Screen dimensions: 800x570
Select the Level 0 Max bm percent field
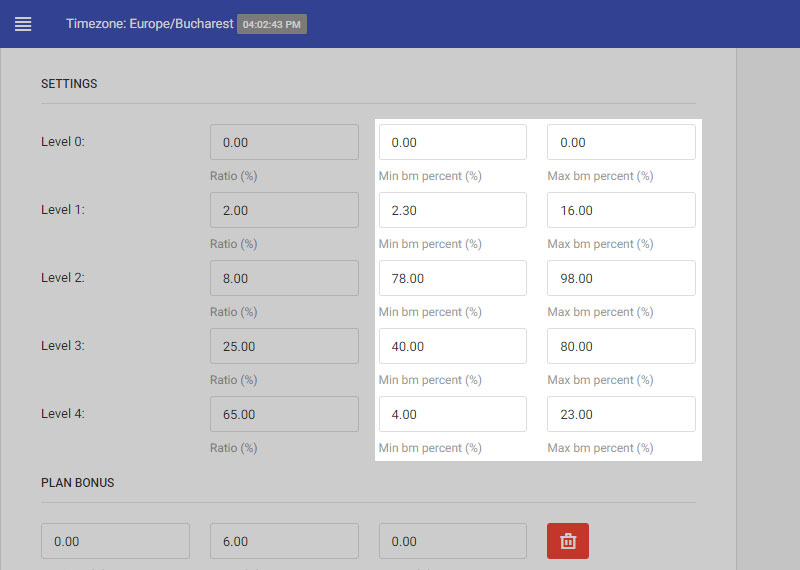[621, 142]
